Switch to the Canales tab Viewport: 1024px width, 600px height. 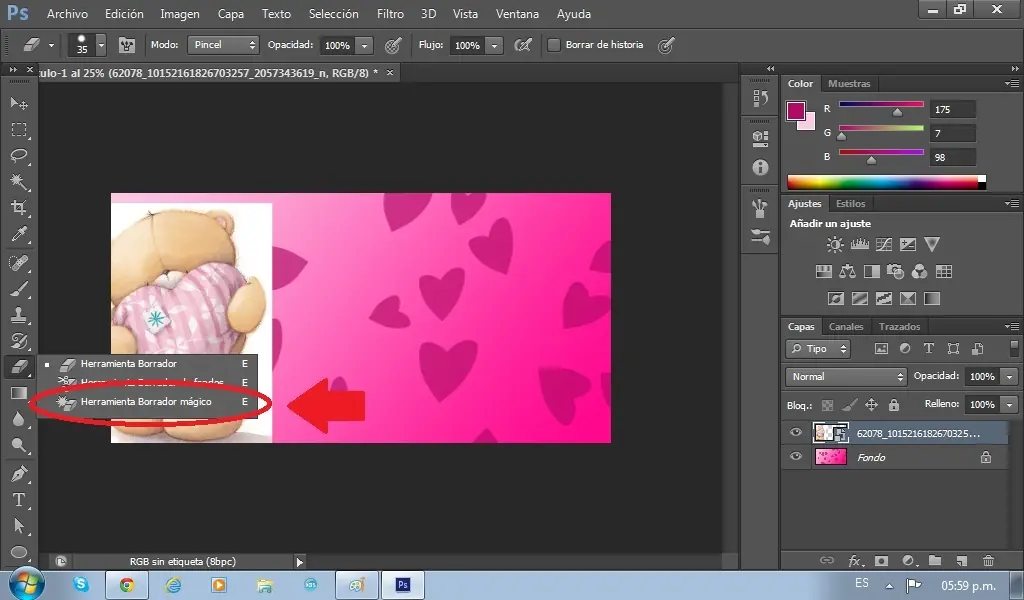(x=846, y=326)
